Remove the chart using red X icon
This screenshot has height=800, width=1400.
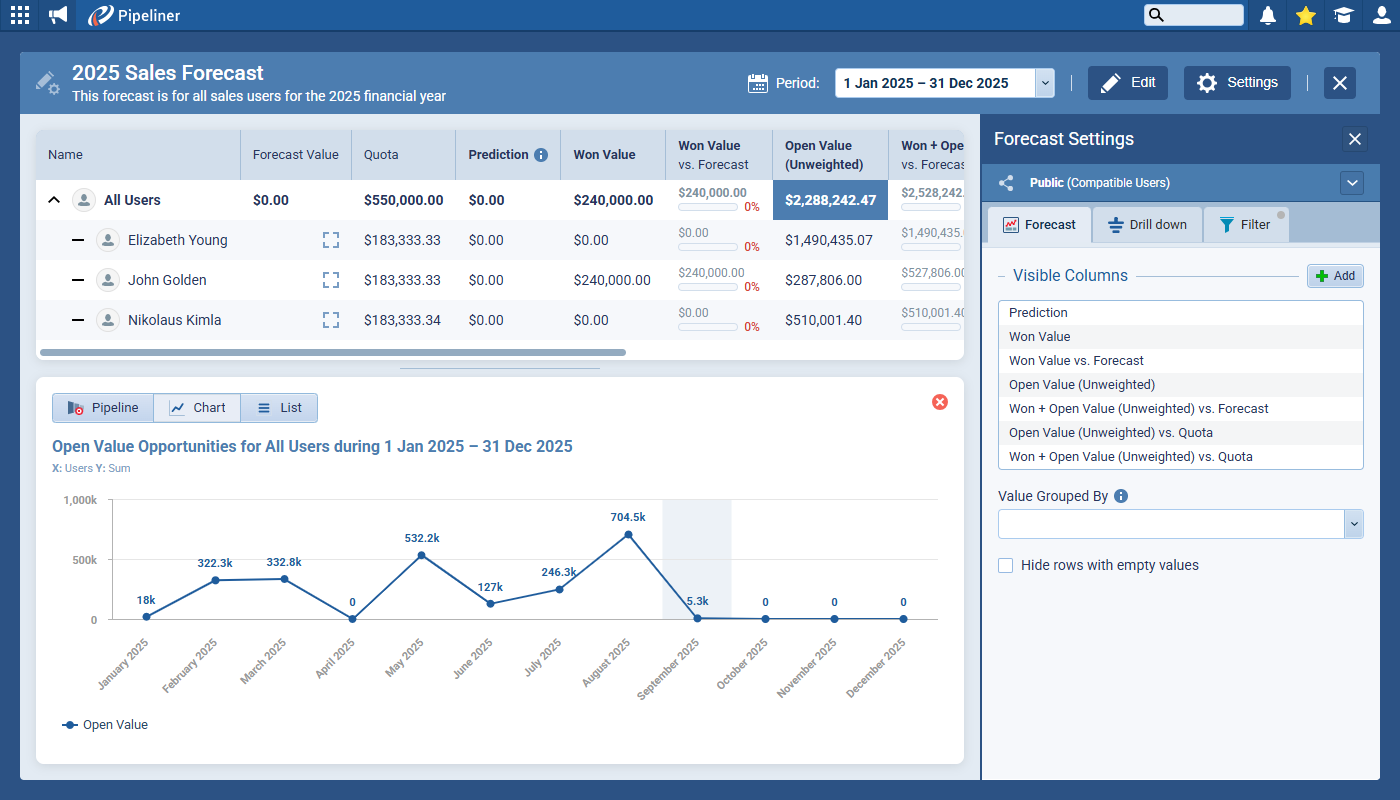point(940,402)
